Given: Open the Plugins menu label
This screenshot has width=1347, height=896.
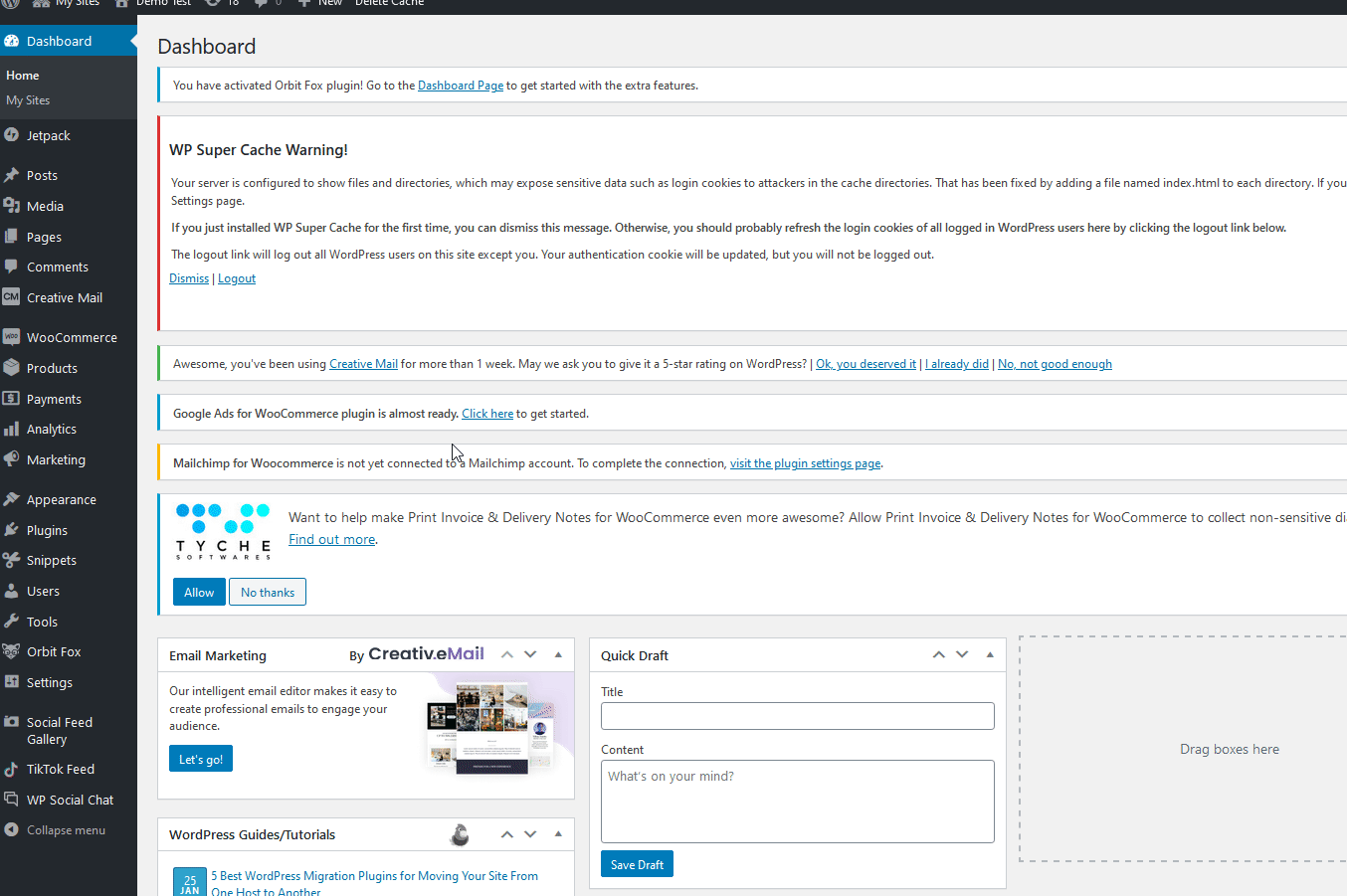Looking at the screenshot, I should click(x=47, y=530).
